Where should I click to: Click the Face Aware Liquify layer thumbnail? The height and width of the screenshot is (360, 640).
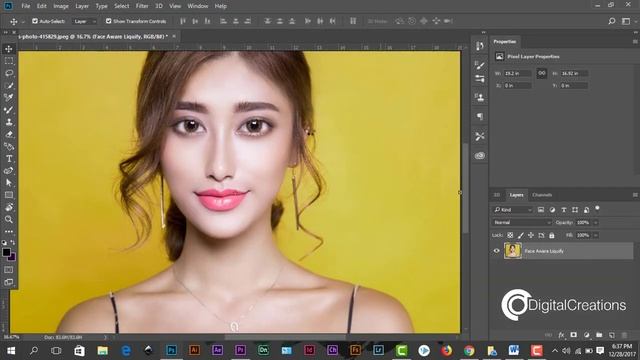513,251
